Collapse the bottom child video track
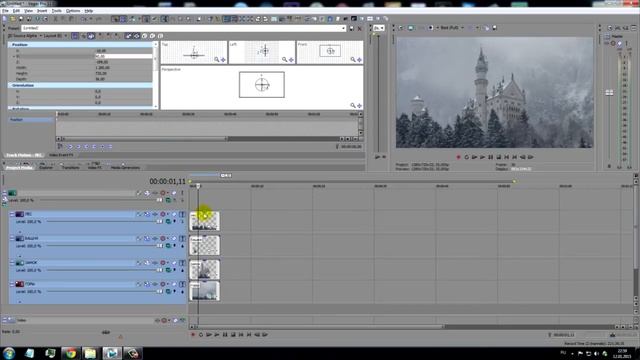 click(x=12, y=284)
